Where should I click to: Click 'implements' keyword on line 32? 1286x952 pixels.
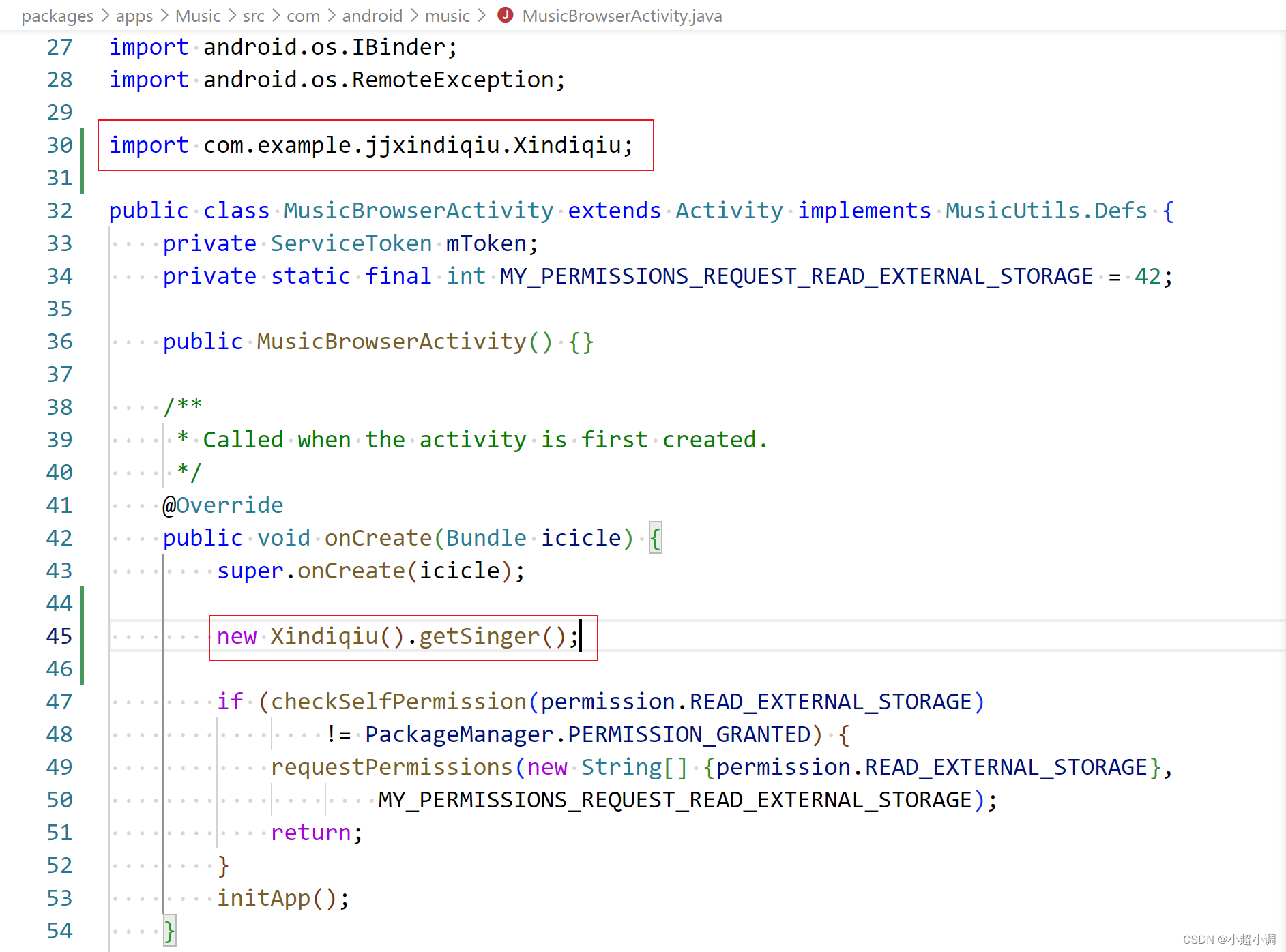coord(864,211)
